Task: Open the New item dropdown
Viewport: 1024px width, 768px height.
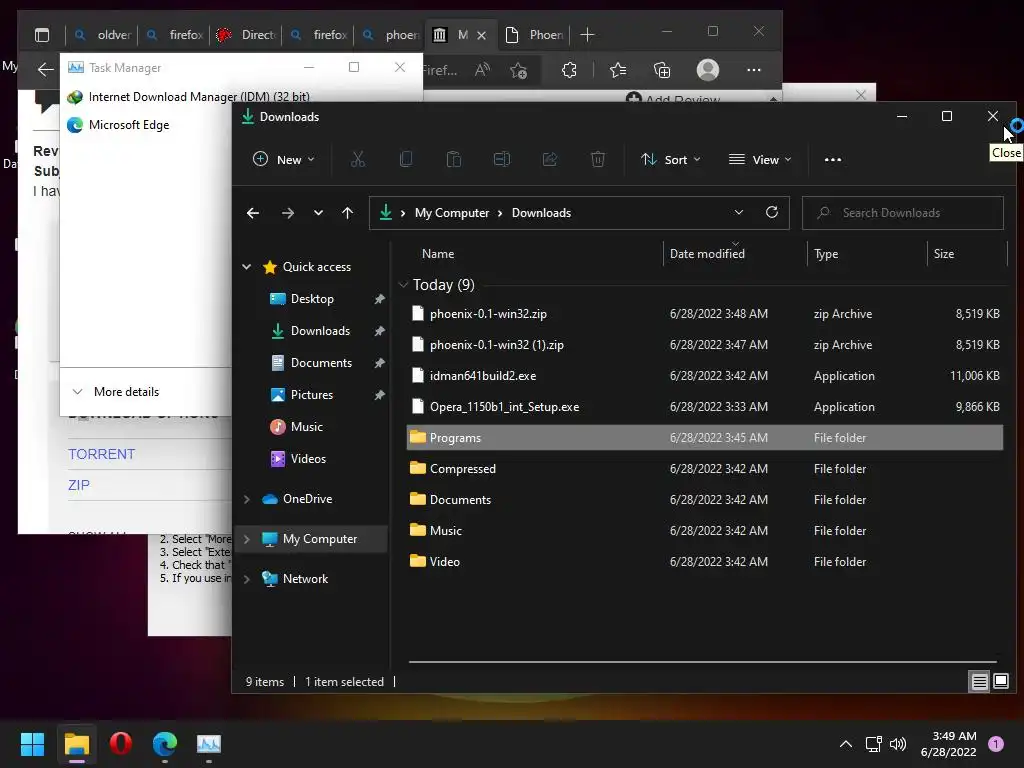Action: pos(284,159)
